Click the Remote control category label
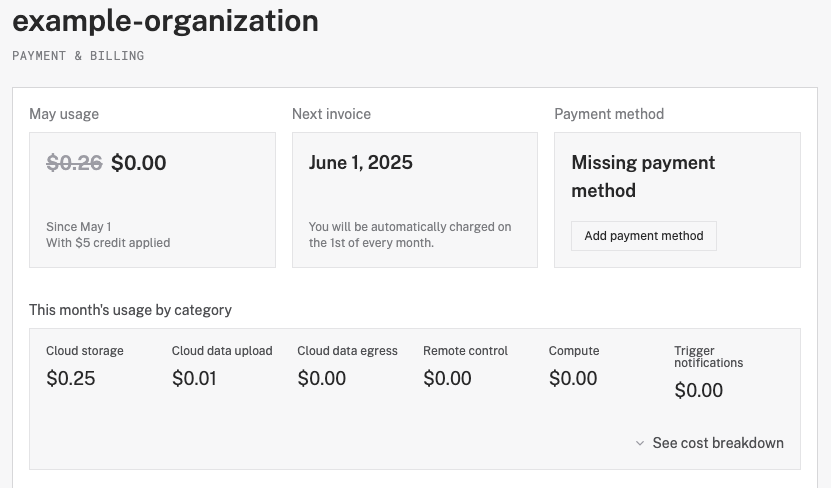The image size is (831, 488). (x=465, y=351)
